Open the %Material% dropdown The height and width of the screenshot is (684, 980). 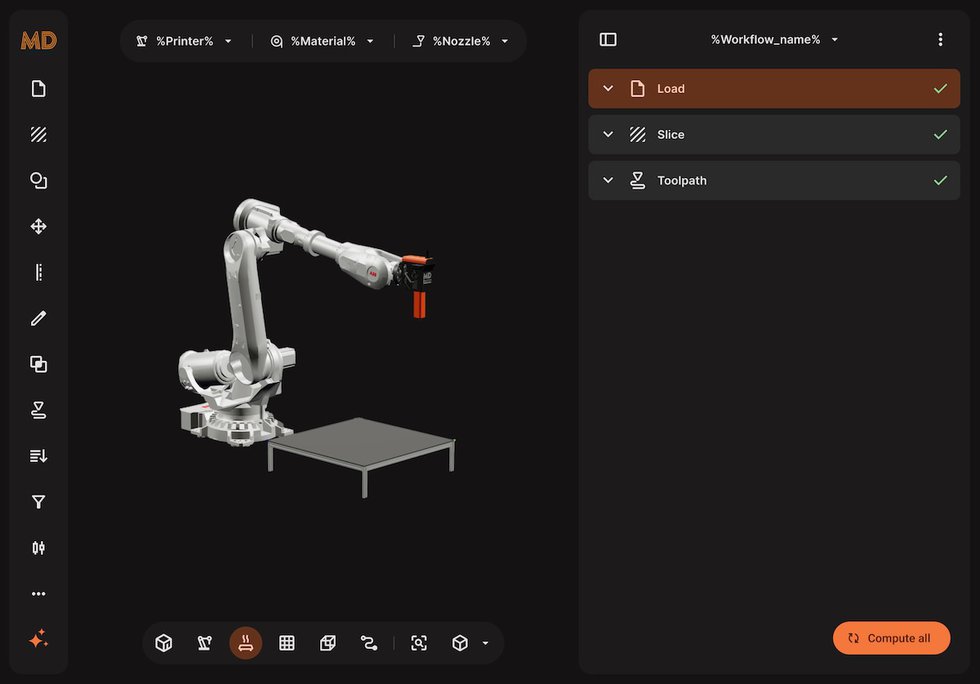322,41
